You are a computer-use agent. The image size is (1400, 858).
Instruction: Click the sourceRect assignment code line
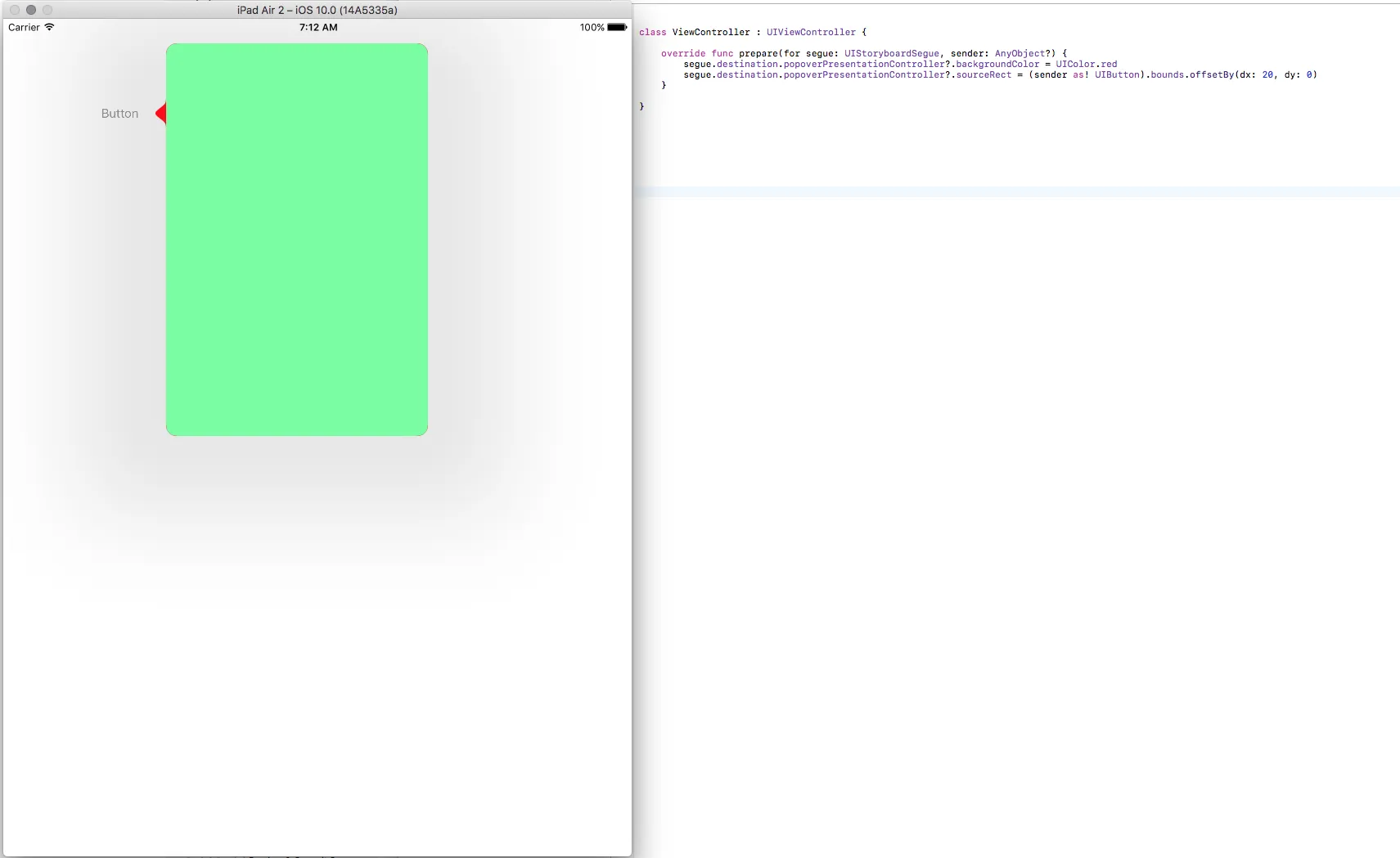coord(1000,74)
